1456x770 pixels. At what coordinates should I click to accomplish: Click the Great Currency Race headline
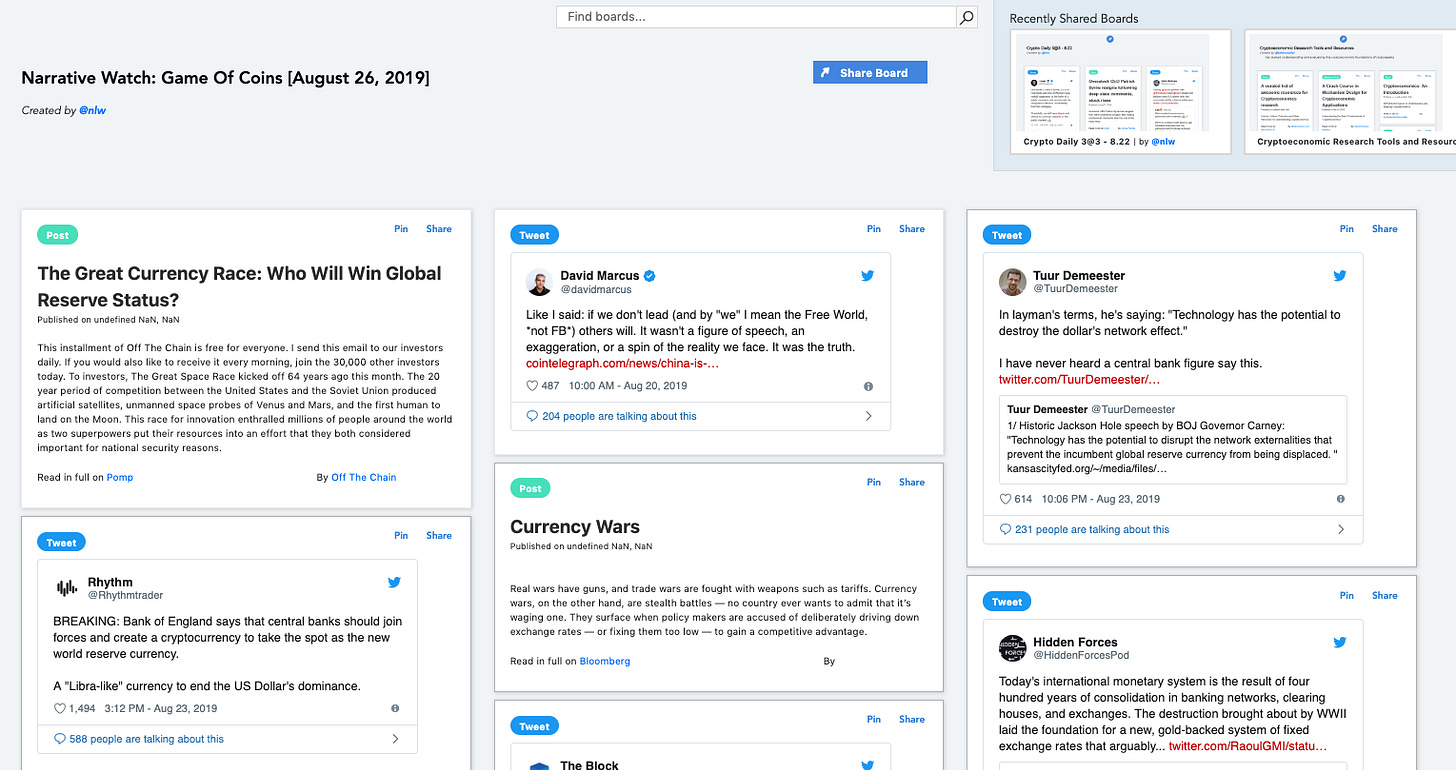[239, 286]
